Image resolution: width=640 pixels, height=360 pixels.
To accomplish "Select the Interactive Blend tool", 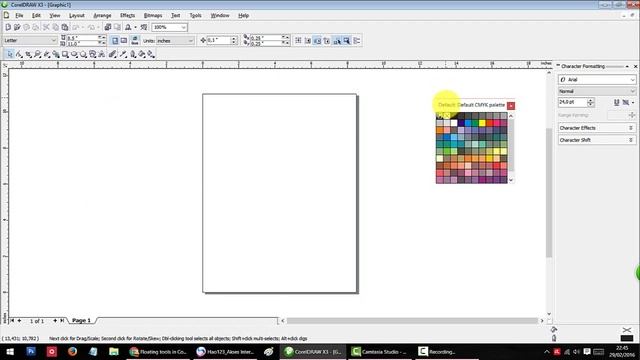I will 113,54.
